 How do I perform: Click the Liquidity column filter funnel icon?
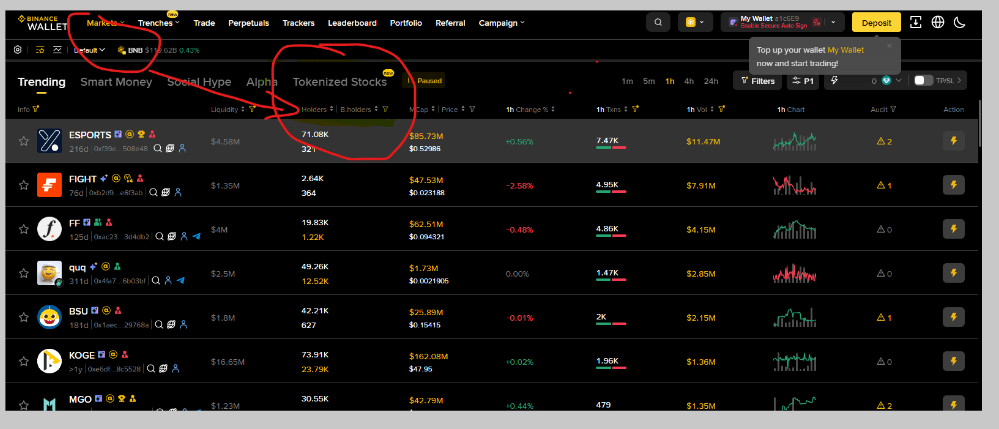(252, 110)
